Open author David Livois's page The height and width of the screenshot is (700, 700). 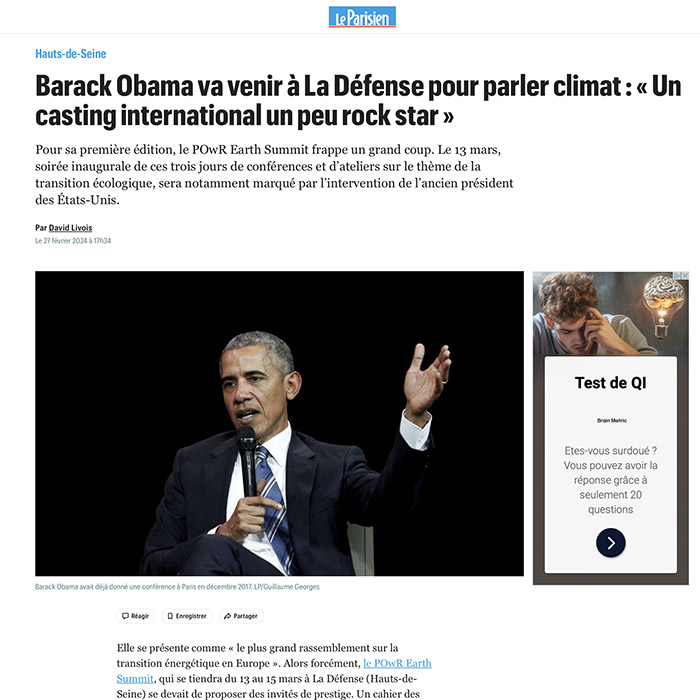[70, 228]
